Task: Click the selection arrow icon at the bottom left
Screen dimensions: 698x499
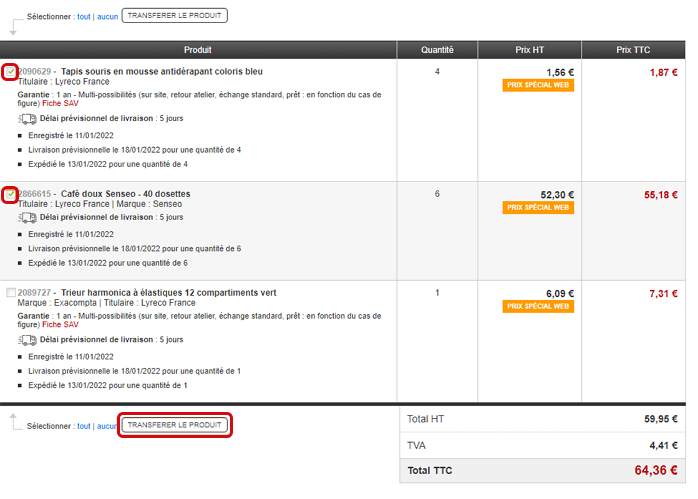Action: click(x=13, y=420)
